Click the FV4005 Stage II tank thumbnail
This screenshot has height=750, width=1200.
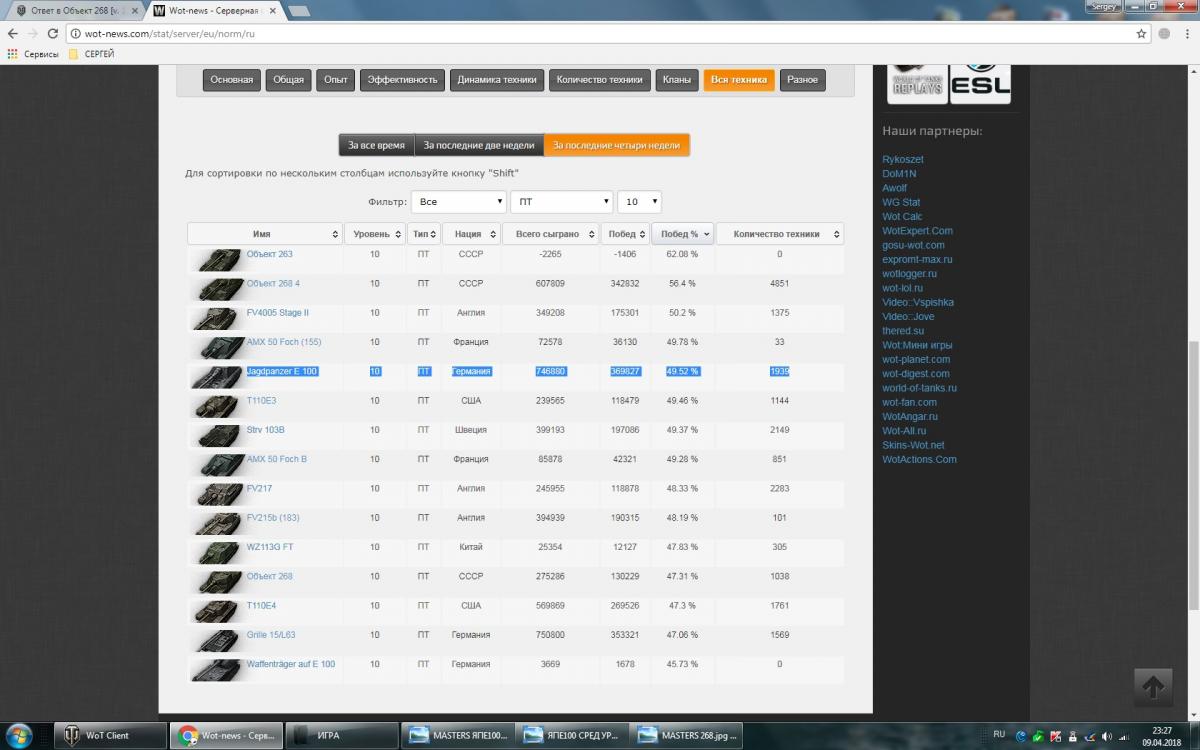217,319
